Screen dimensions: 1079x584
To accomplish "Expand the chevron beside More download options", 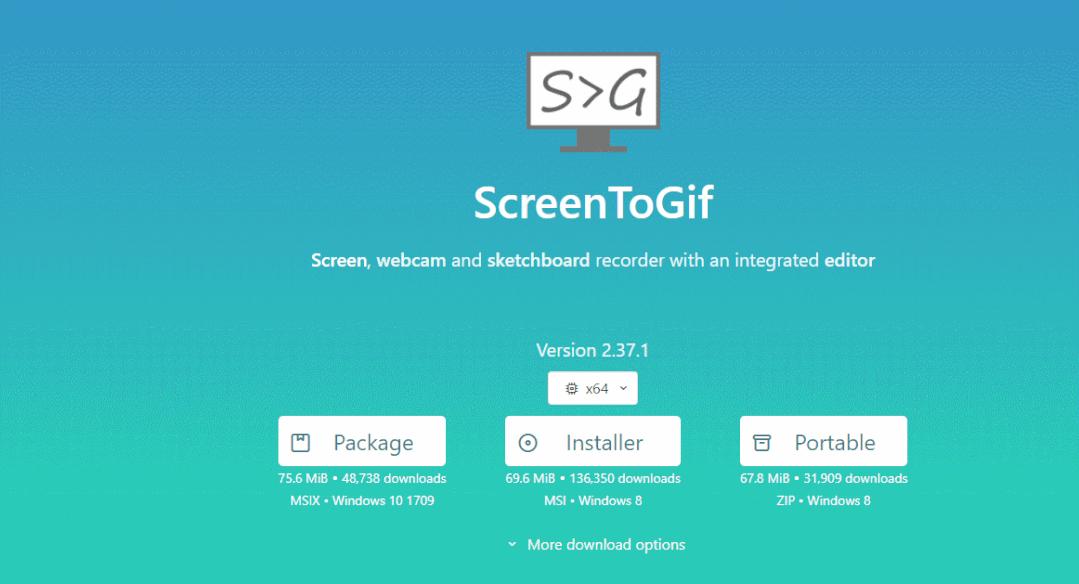I will point(512,544).
